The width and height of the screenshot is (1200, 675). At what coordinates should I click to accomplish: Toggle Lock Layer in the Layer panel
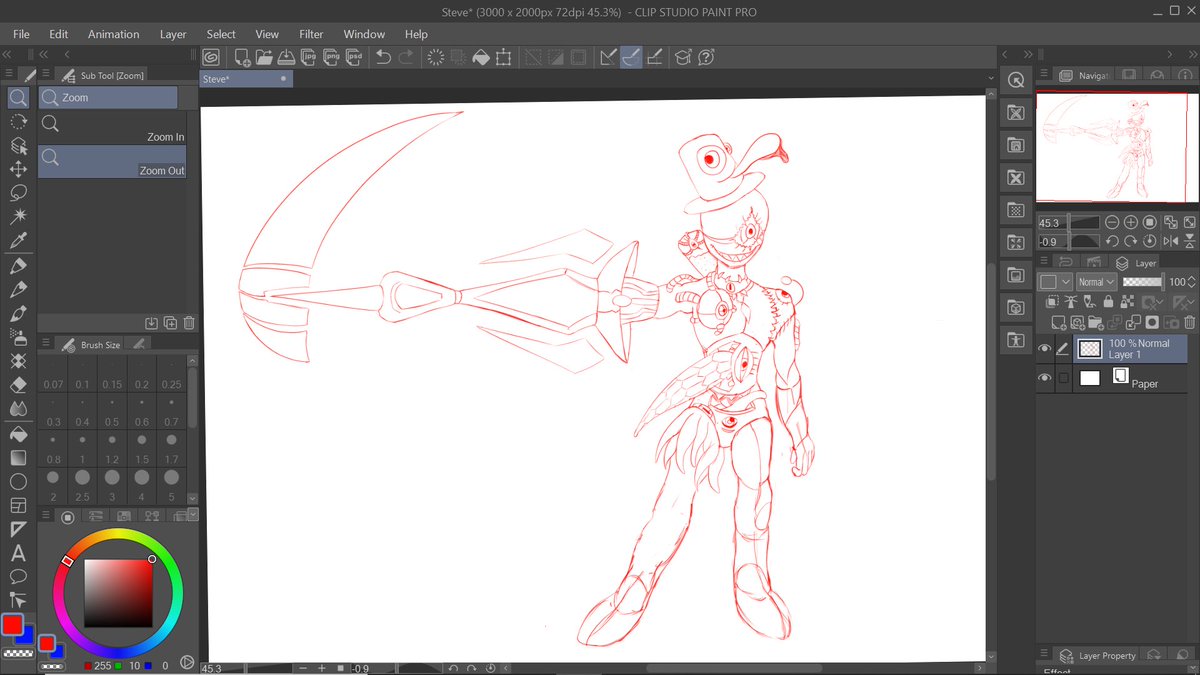[x=1110, y=301]
